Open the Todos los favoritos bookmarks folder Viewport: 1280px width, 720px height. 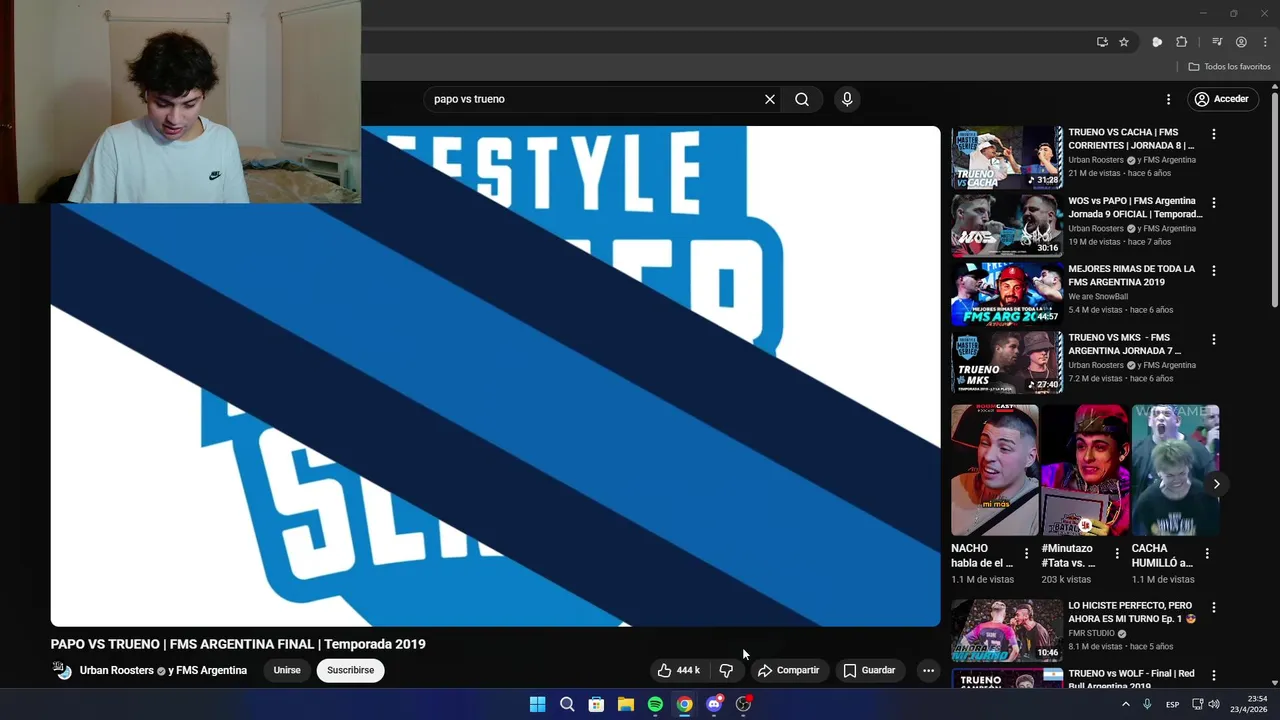point(1229,67)
